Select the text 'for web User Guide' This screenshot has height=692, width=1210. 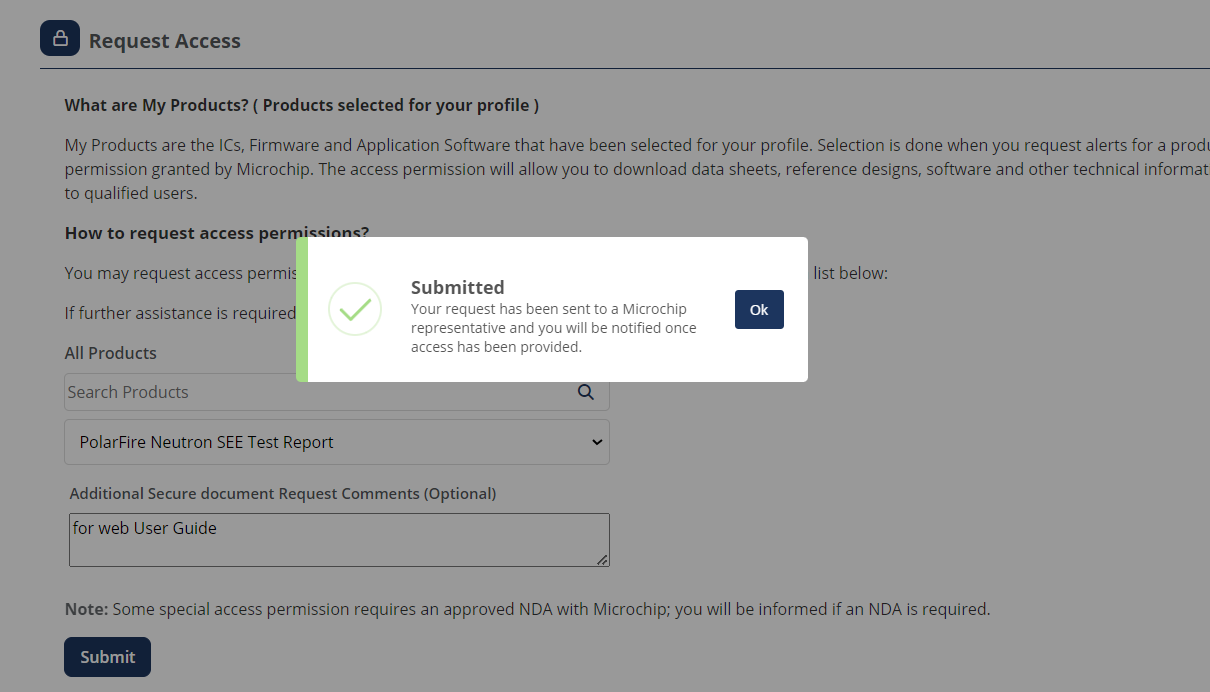click(x=143, y=527)
